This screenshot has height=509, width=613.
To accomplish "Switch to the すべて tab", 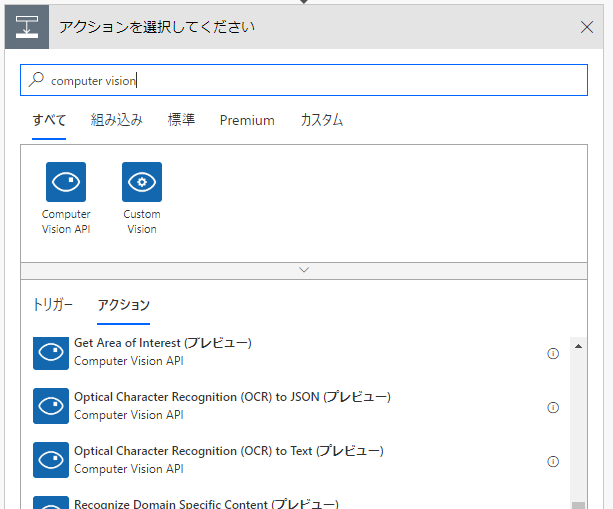I will point(49,120).
